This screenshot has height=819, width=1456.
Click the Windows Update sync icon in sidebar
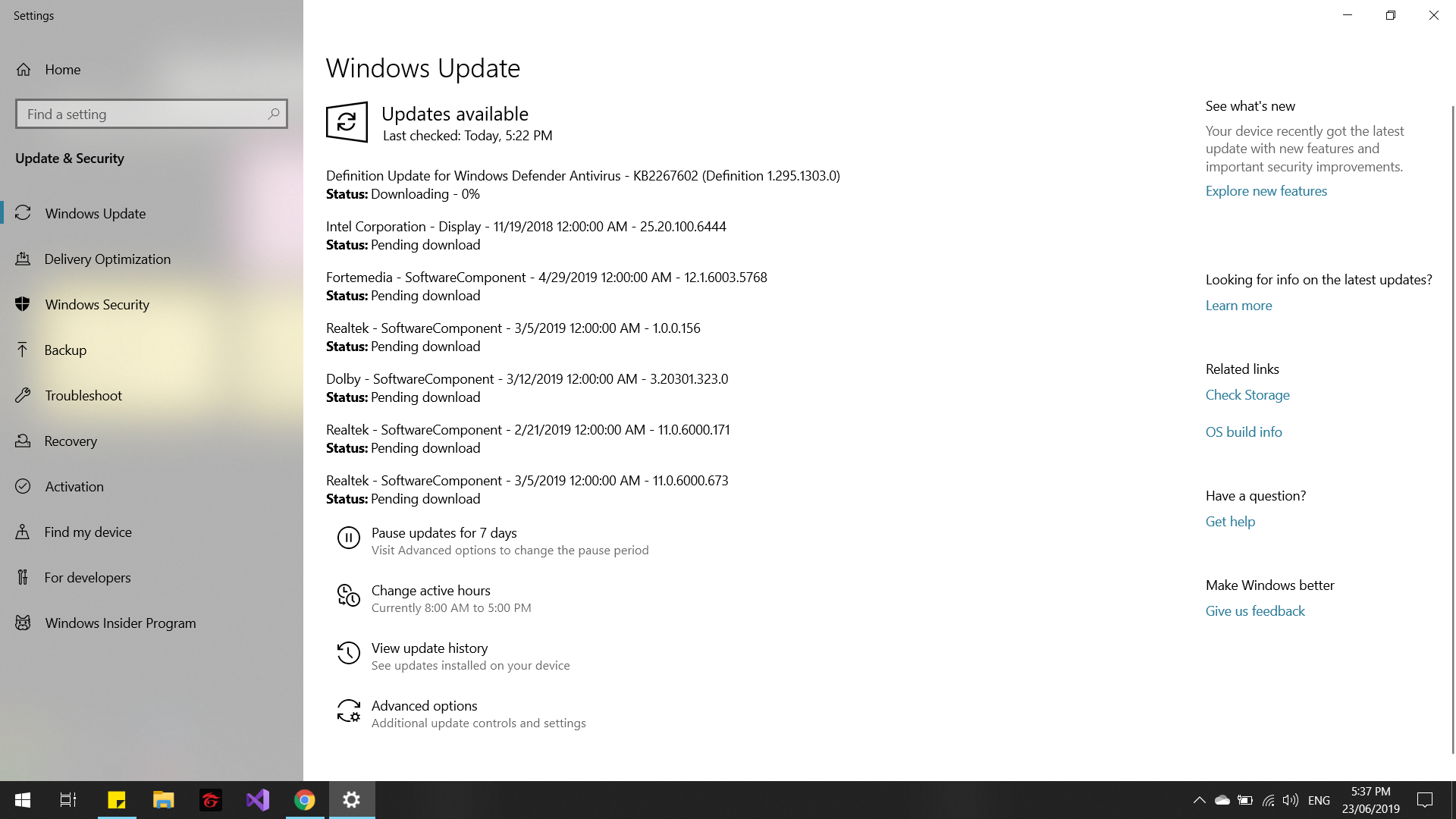(x=23, y=213)
